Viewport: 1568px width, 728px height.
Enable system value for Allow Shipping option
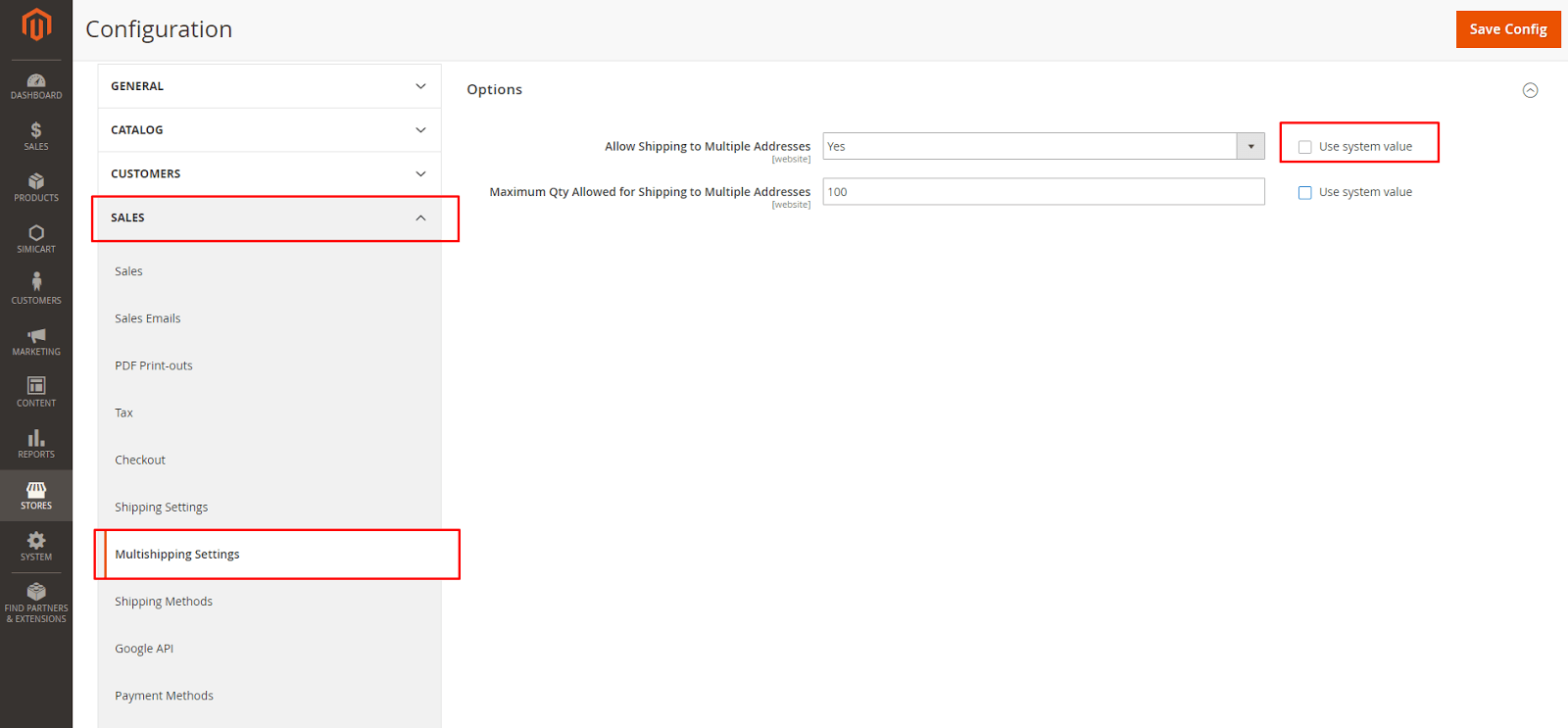[1304, 147]
